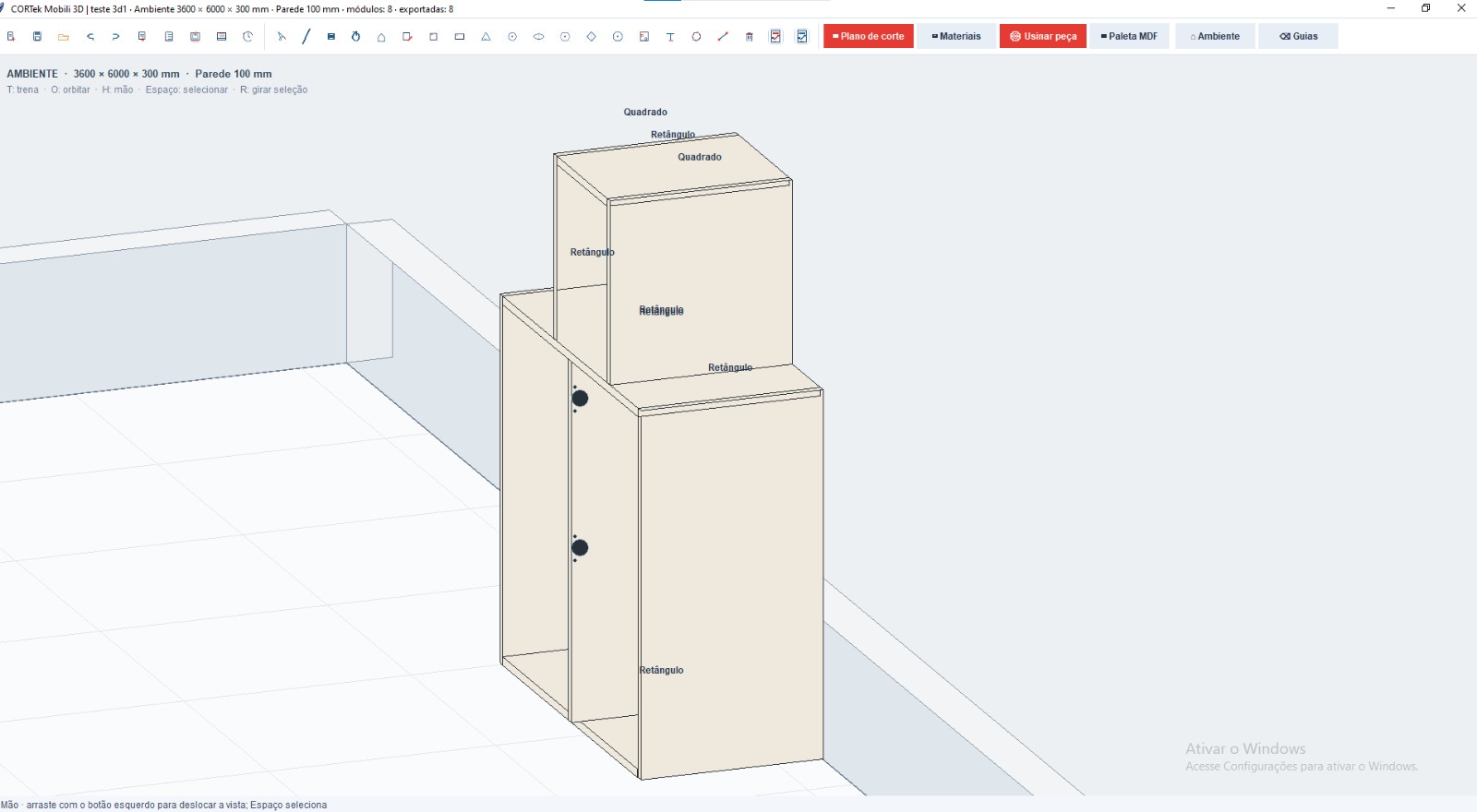
Task: Select the rectangle shape tool
Action: click(460, 37)
